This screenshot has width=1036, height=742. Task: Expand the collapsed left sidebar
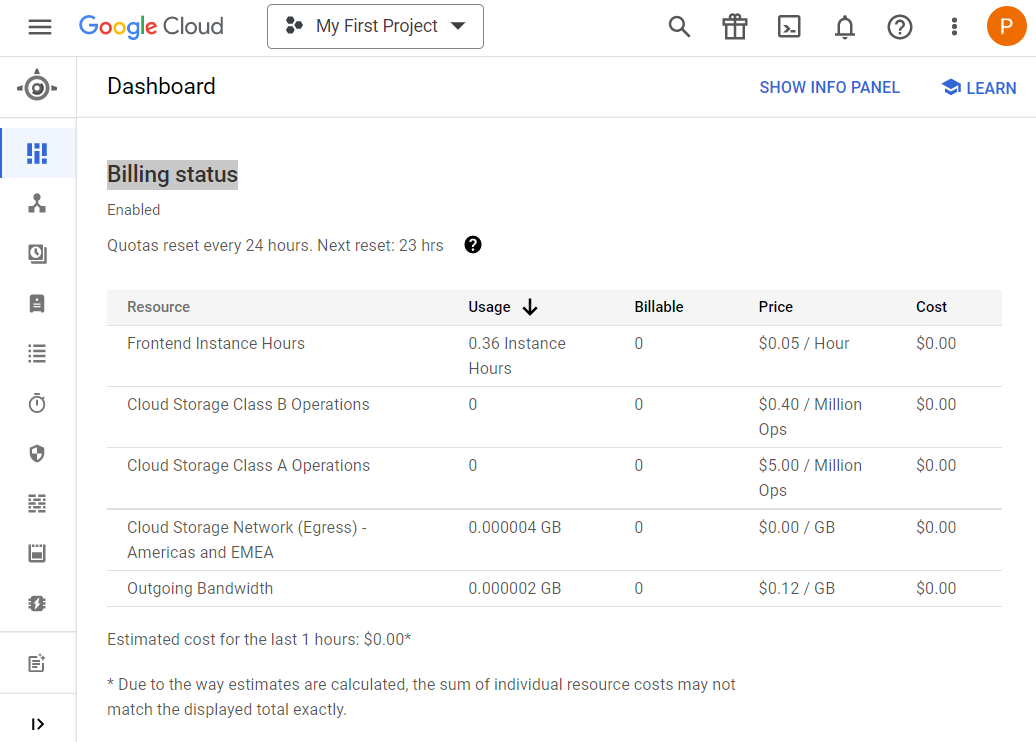[x=38, y=724]
